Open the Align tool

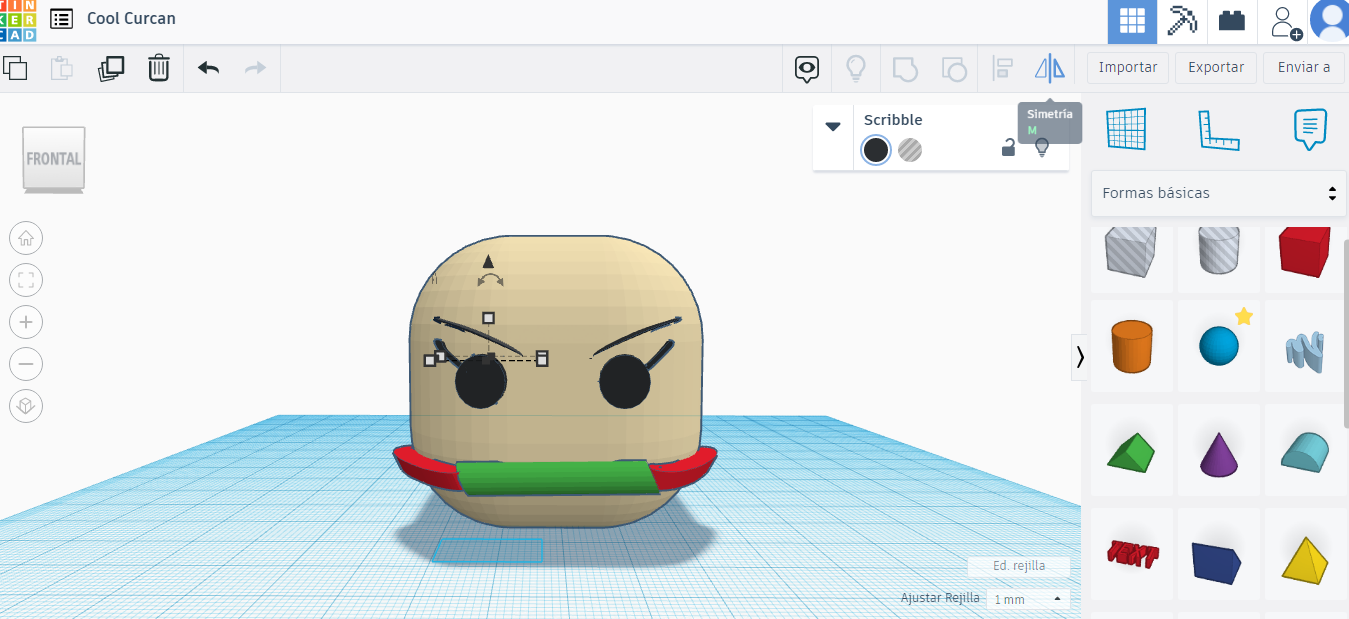(x=1002, y=68)
